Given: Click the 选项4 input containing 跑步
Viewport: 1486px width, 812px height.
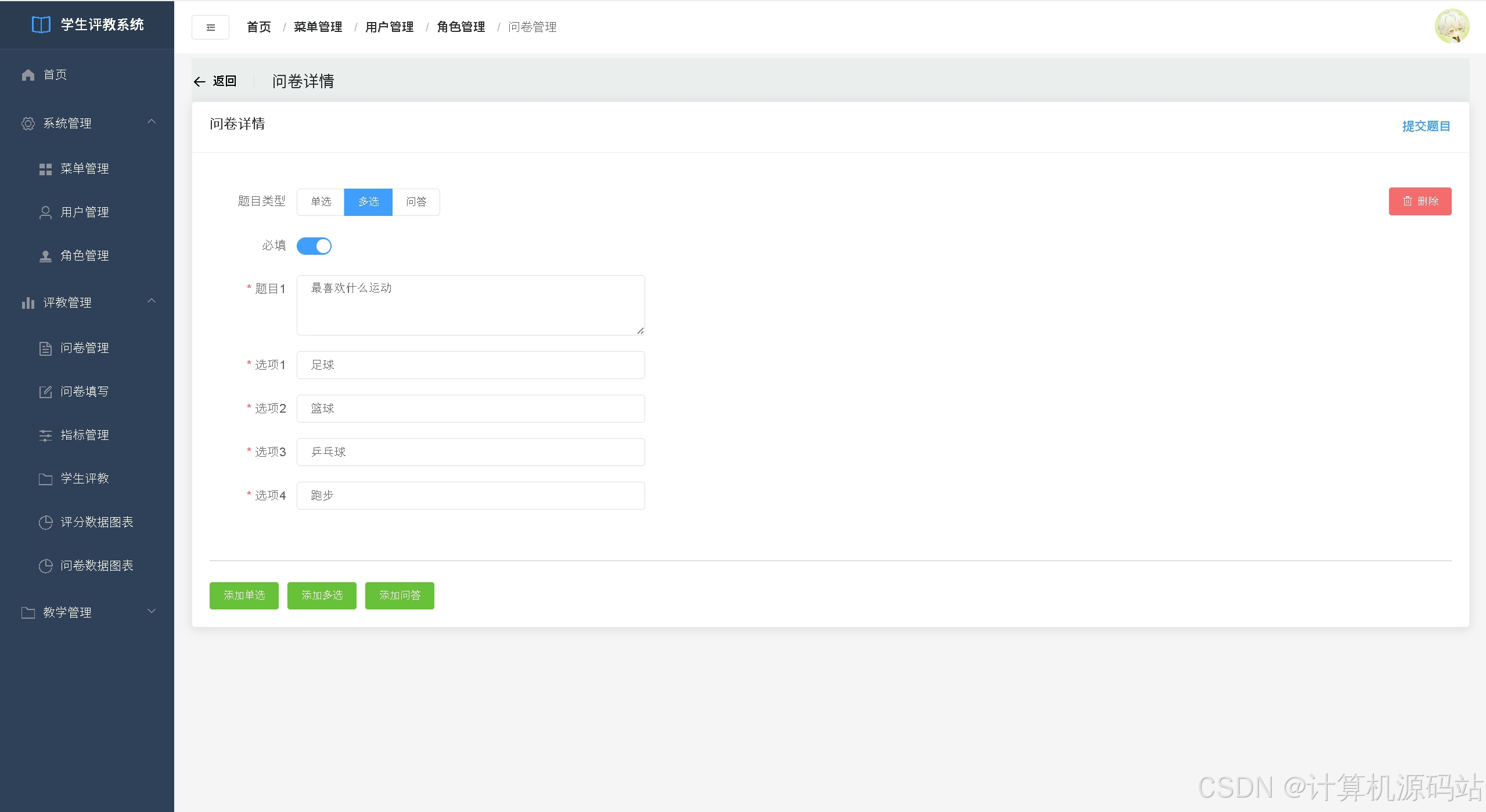Looking at the screenshot, I should (x=471, y=496).
